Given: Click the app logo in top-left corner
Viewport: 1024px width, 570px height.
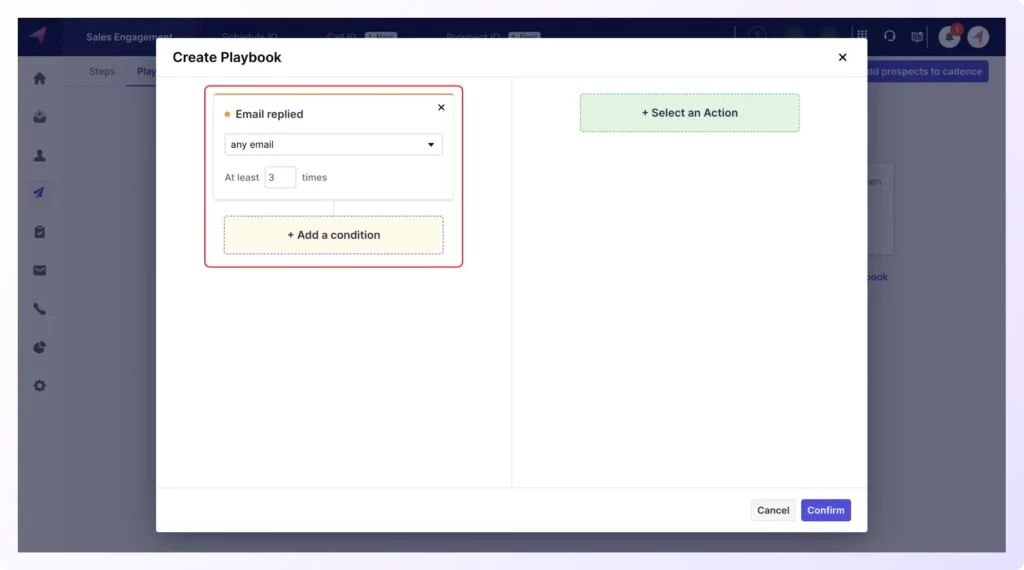Looking at the screenshot, I should coord(39,35).
